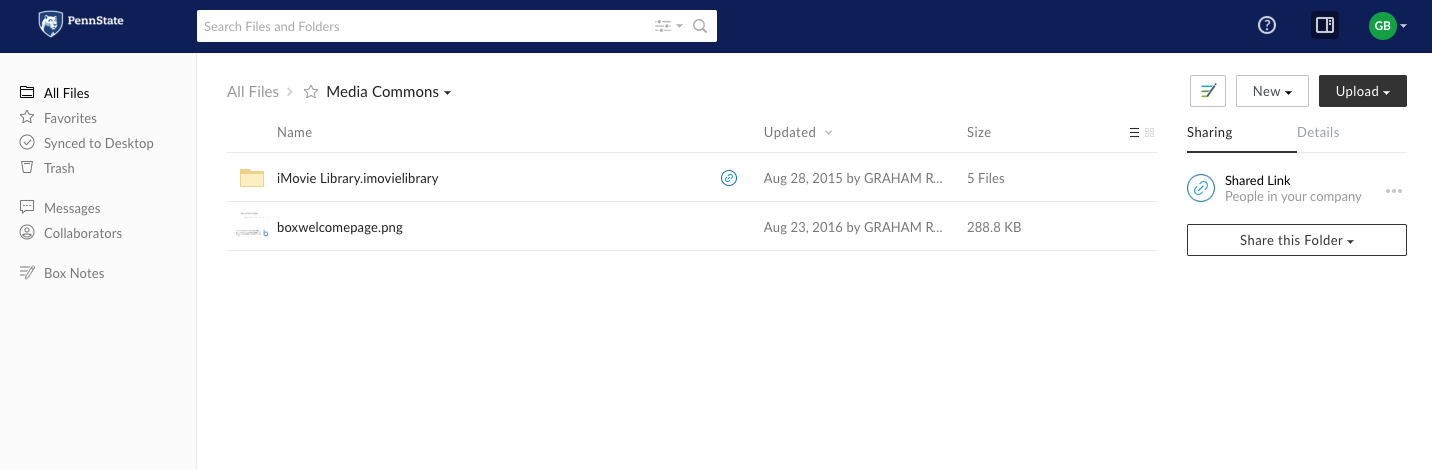Open the help question mark icon
Screen dimensions: 1432x470
coord(1267,26)
